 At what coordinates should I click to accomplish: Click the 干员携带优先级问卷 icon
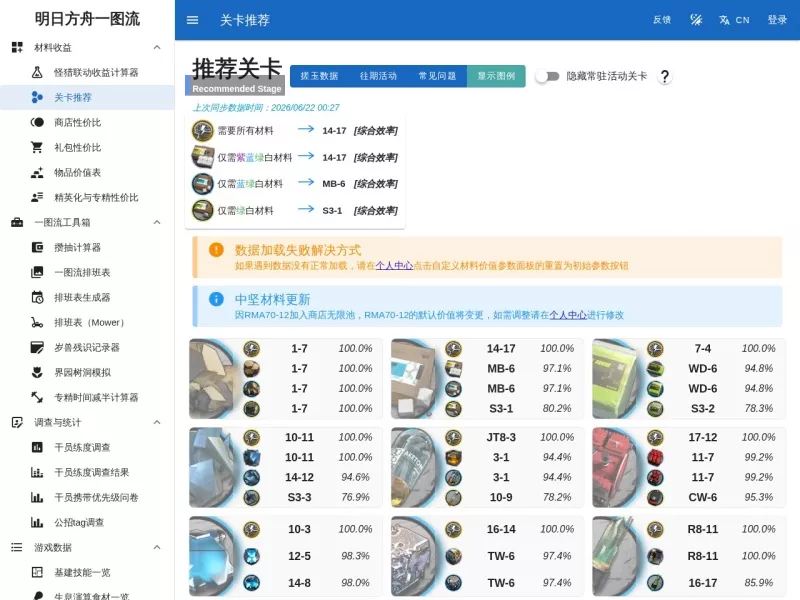pyautogui.click(x=37, y=497)
